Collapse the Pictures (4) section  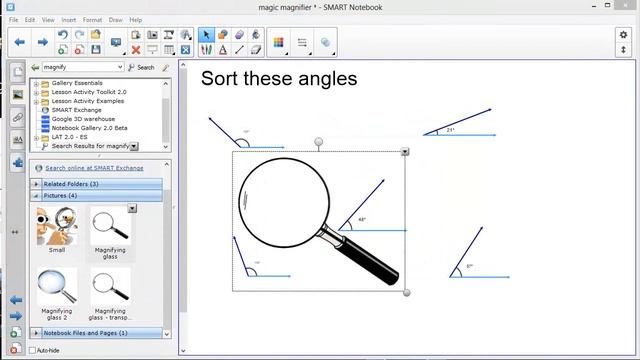[x=36, y=196]
